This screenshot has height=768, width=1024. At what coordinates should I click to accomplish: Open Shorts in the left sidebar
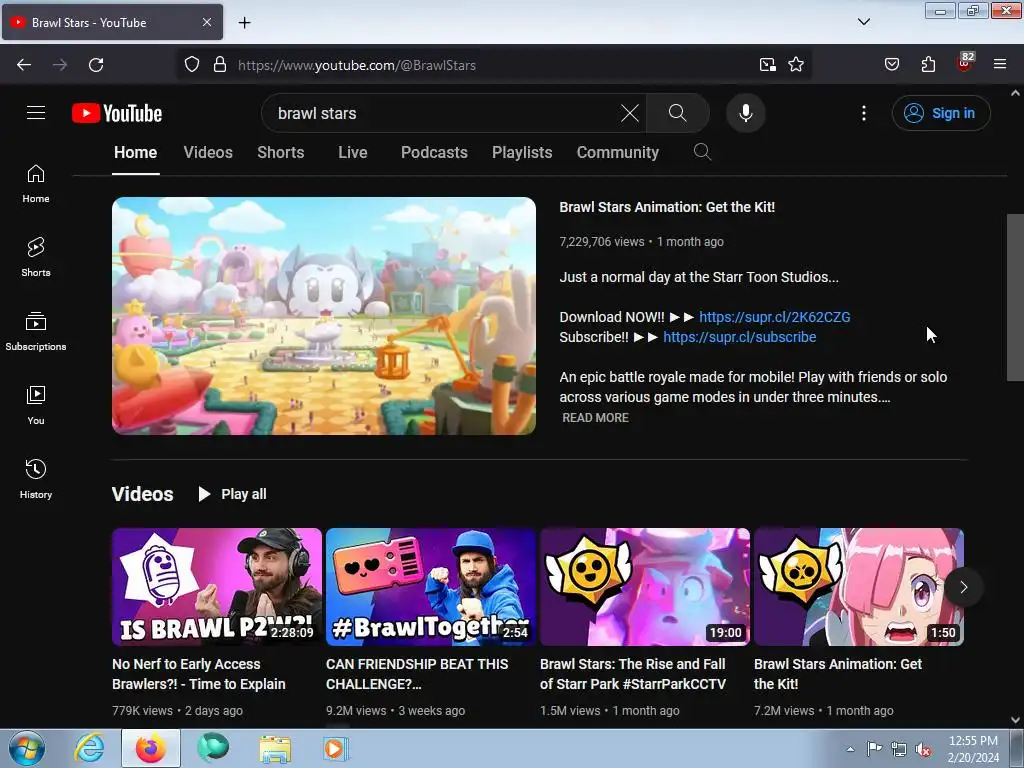tap(36, 257)
